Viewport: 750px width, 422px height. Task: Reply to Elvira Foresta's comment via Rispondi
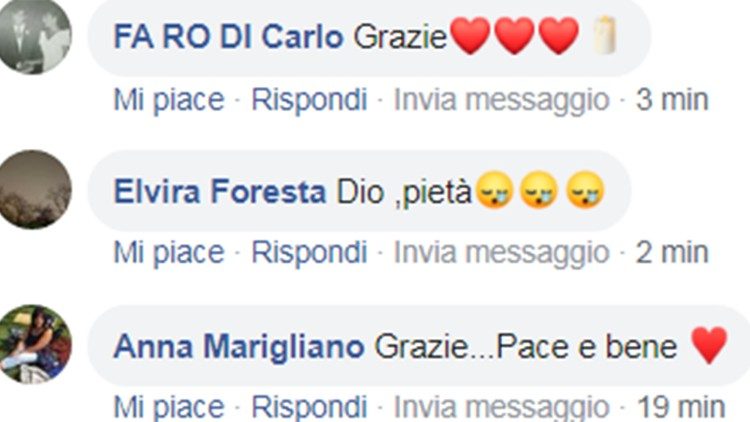[309, 252]
